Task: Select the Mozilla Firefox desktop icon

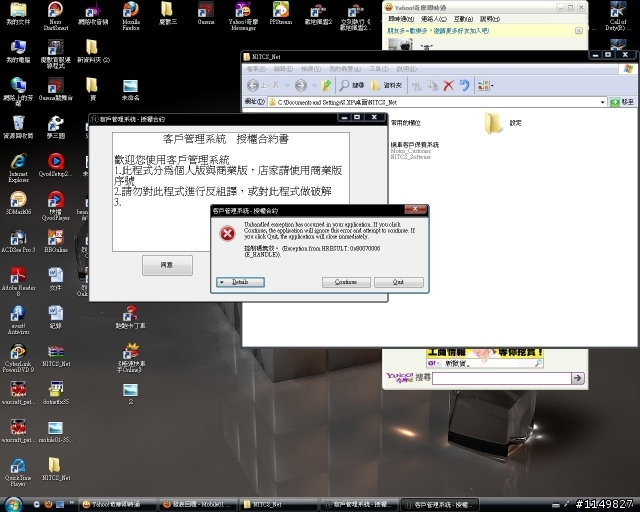Action: coord(131,16)
